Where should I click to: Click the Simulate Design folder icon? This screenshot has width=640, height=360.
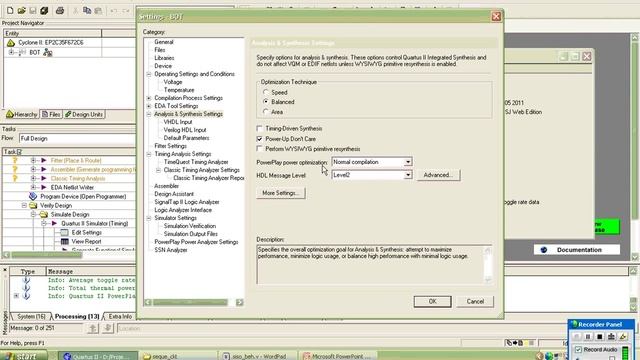point(44,214)
